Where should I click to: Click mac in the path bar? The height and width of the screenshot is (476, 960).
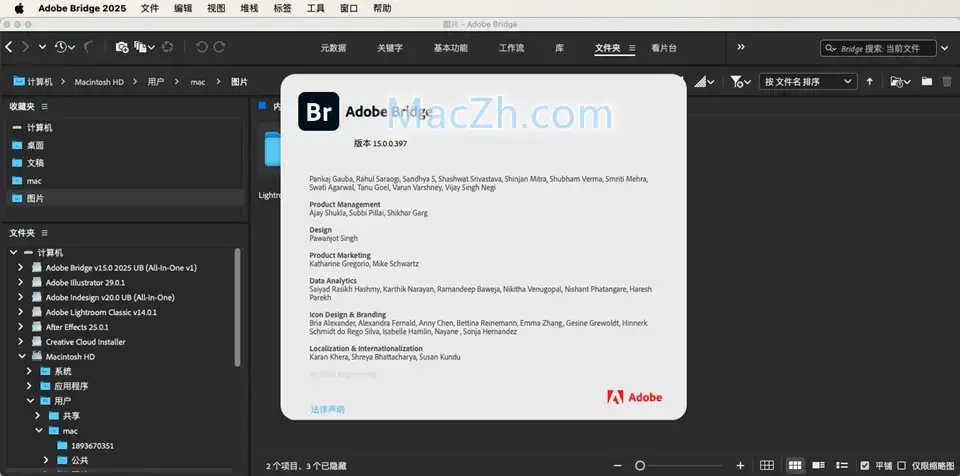pyautogui.click(x=198, y=81)
